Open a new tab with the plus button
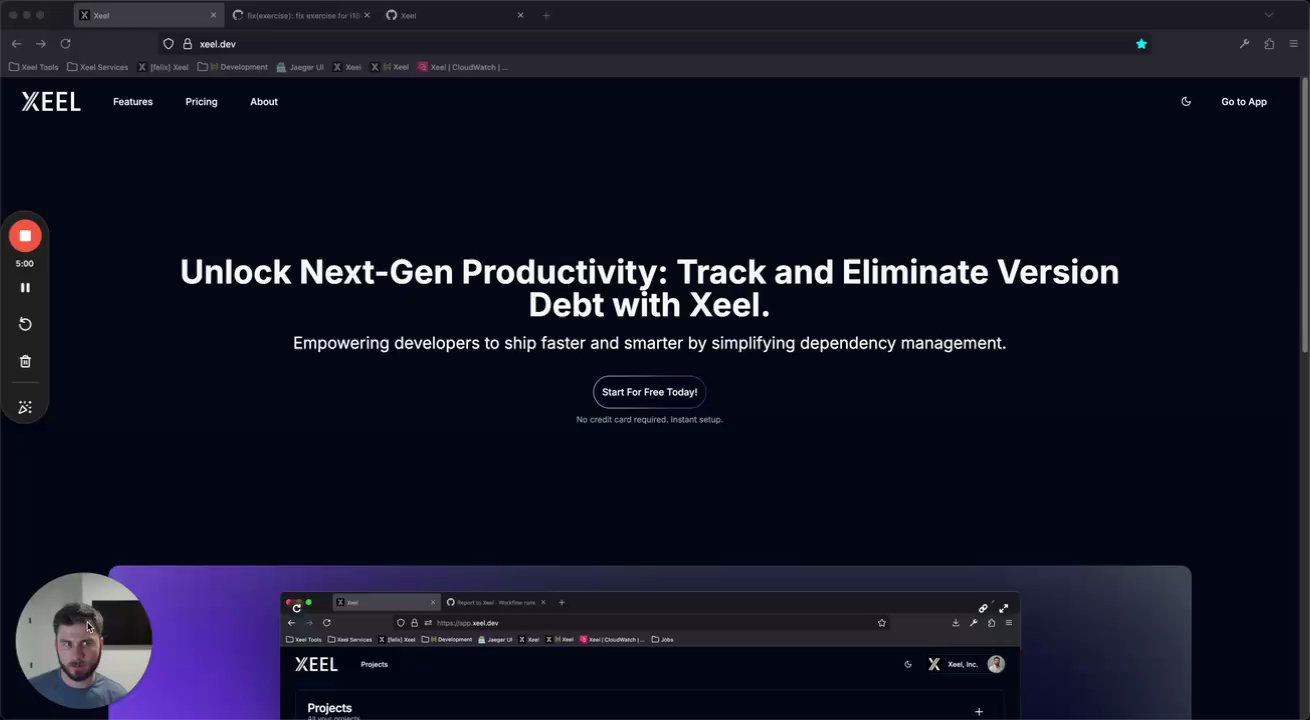This screenshot has height=720, width=1310. click(x=546, y=15)
